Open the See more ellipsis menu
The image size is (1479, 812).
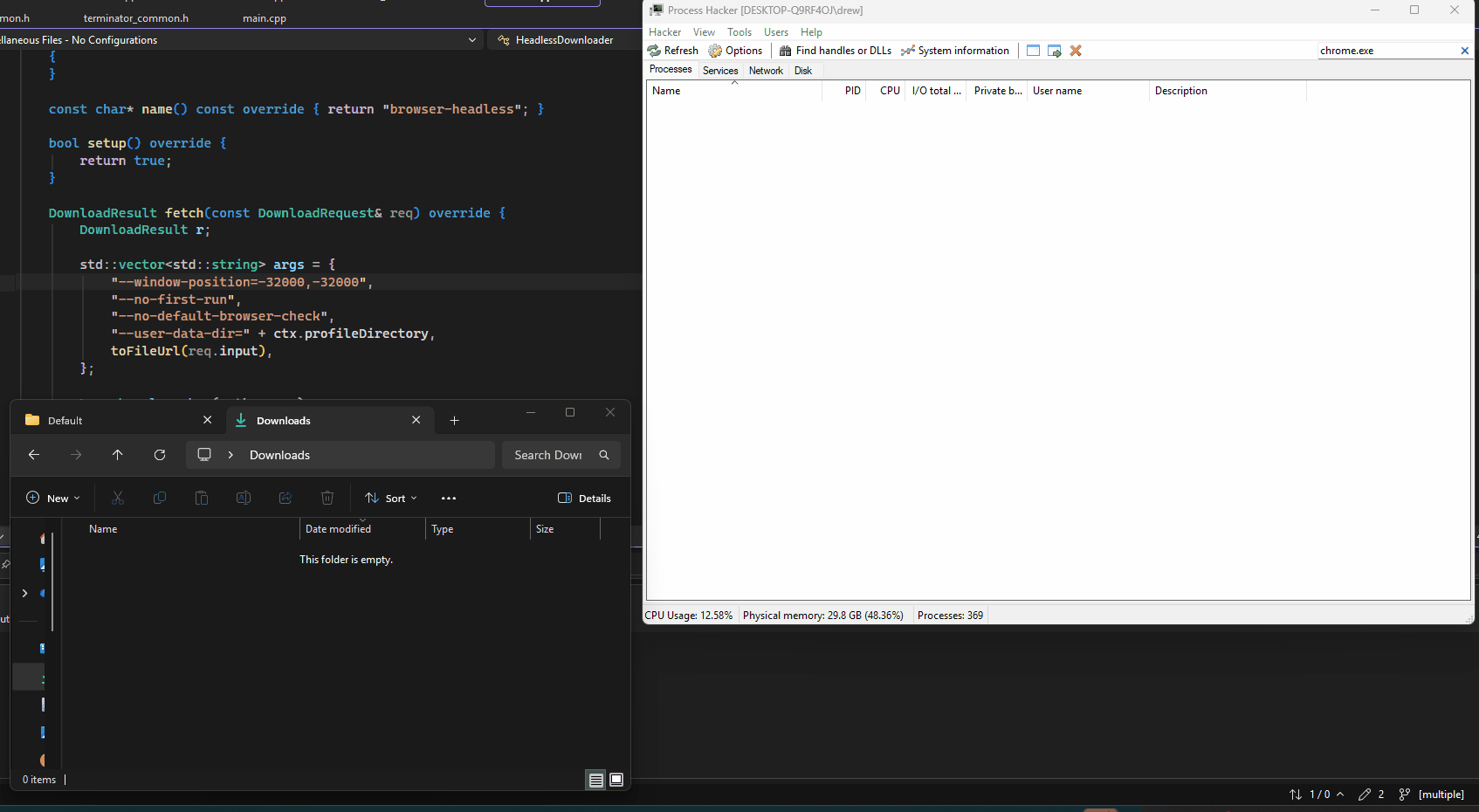(x=449, y=498)
